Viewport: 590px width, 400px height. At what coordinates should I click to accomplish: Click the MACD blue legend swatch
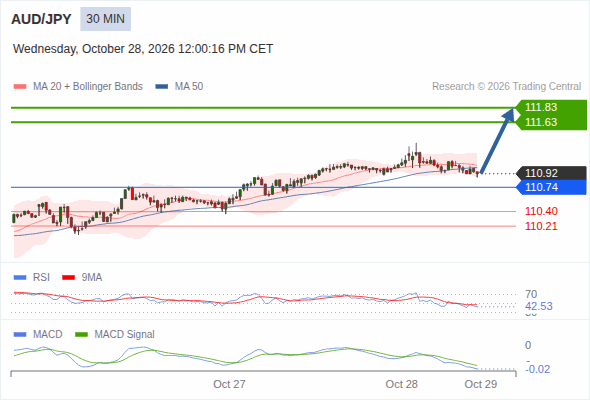click(x=20, y=335)
